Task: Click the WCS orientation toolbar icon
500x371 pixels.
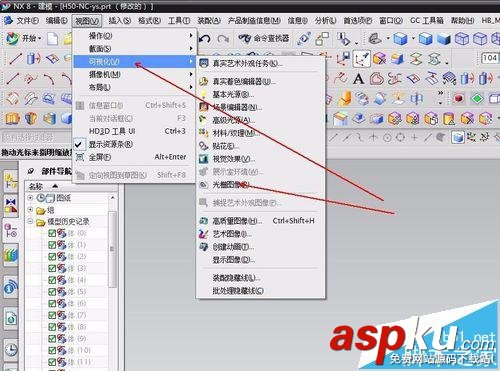Action: pos(361,59)
